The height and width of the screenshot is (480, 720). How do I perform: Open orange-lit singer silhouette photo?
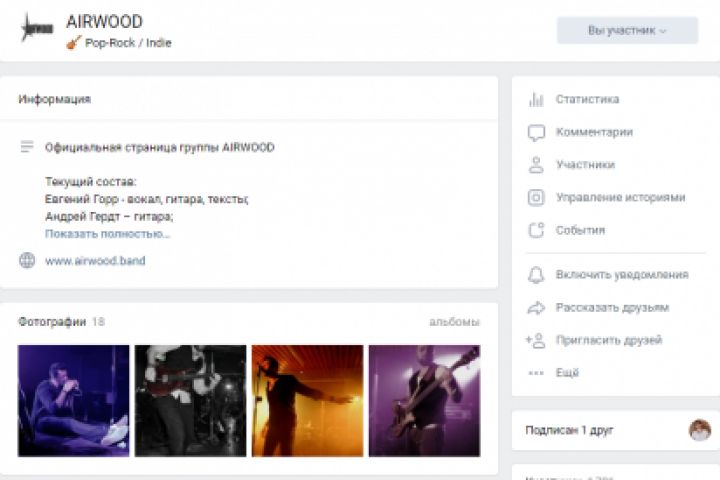(x=308, y=401)
